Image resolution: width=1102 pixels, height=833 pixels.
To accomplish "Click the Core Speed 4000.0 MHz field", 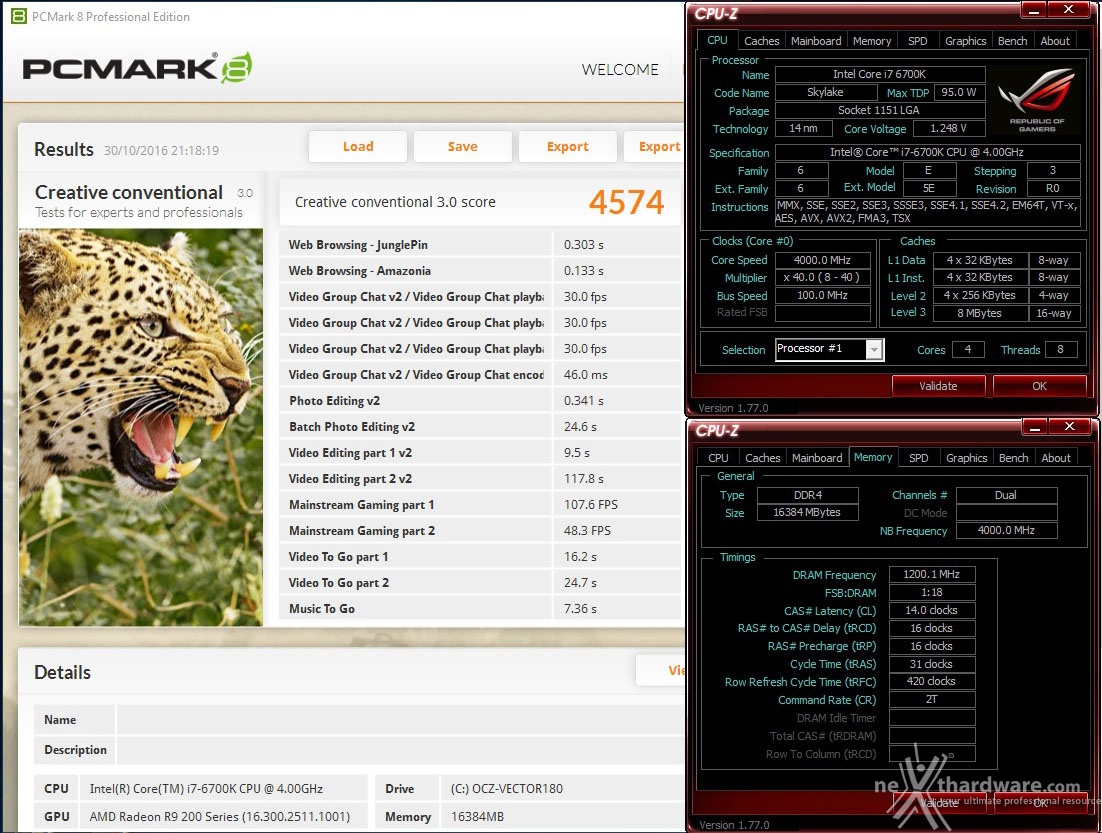I will pyautogui.click(x=822, y=260).
